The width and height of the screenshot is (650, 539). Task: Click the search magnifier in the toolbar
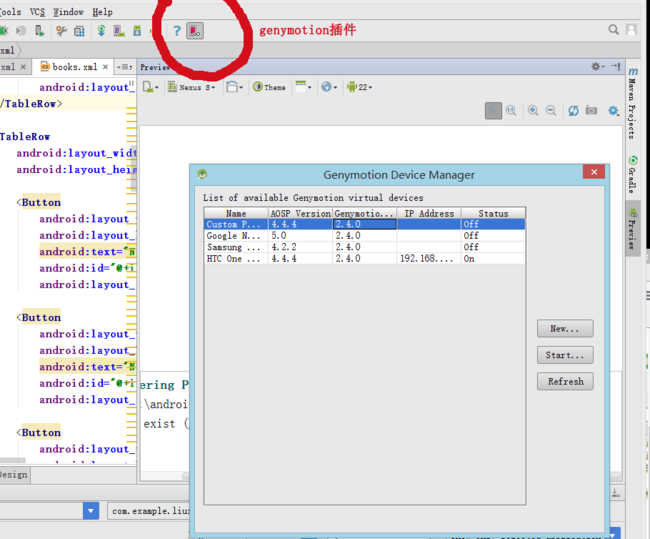(x=614, y=30)
